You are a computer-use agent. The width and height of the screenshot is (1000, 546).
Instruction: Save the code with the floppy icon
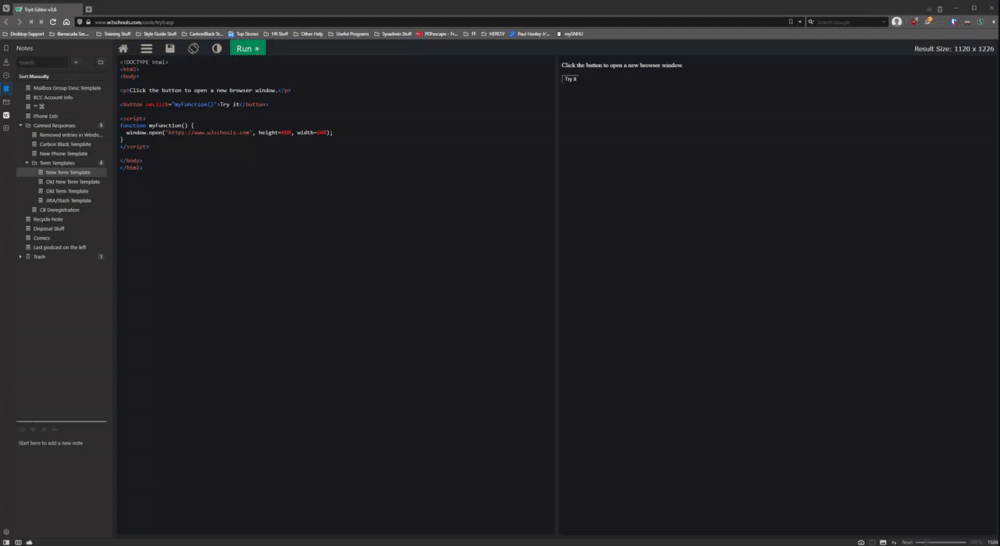click(170, 48)
